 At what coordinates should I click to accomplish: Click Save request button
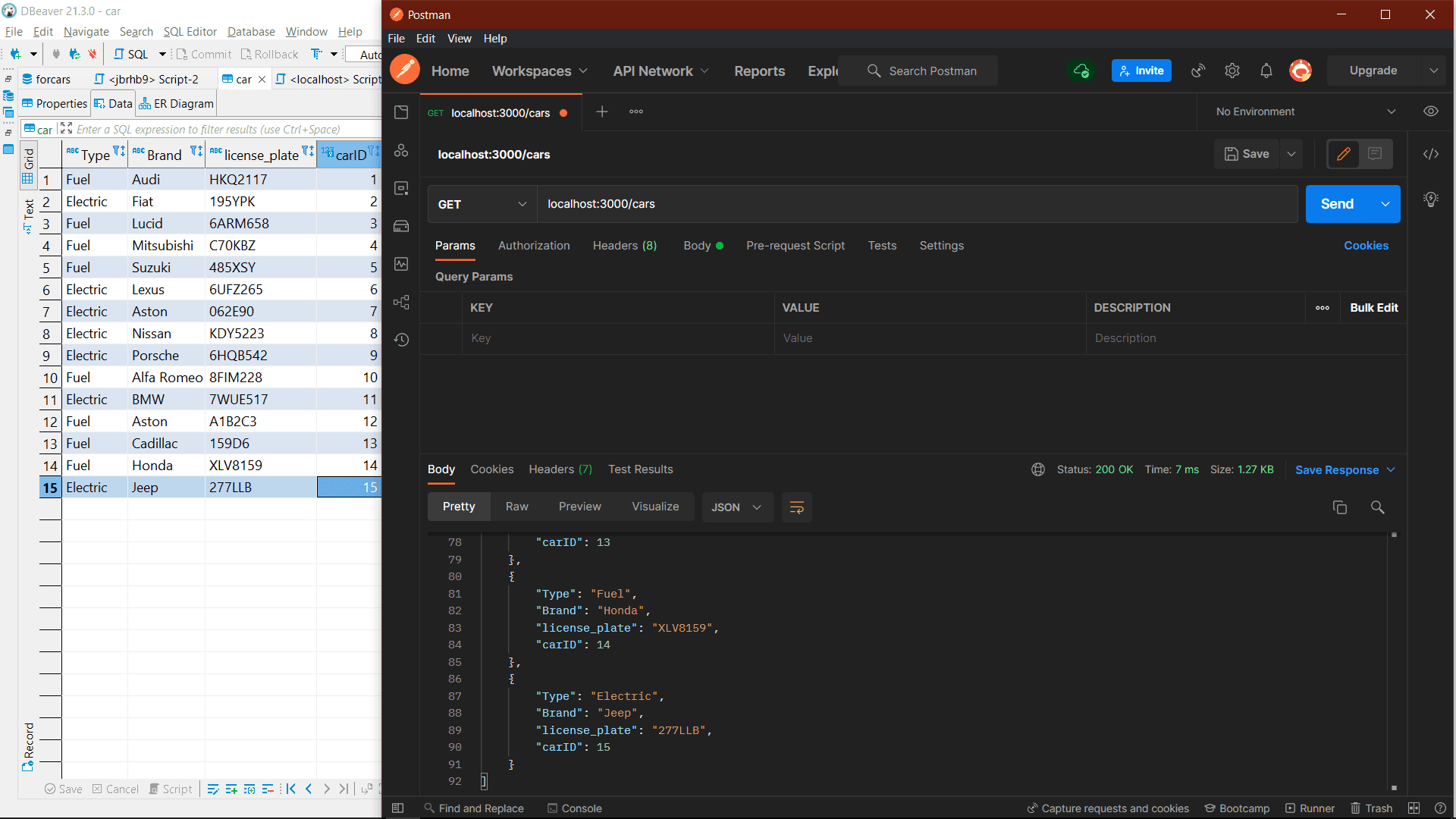click(1247, 154)
